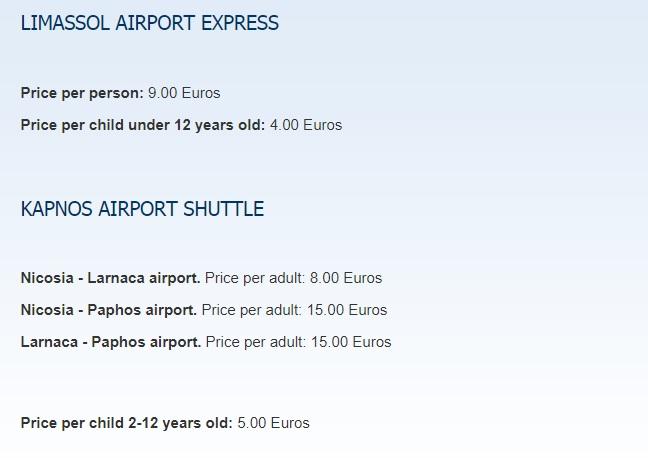Click the 8.00 Euros adult price

(346, 278)
